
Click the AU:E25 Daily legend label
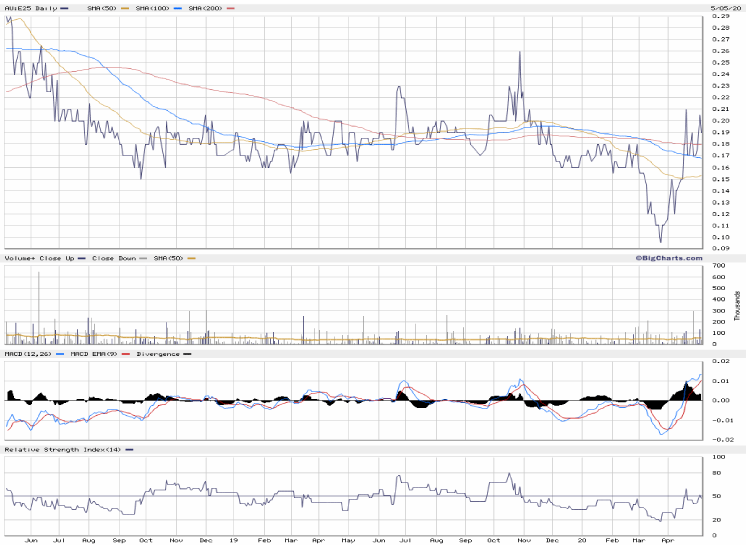[28, 8]
